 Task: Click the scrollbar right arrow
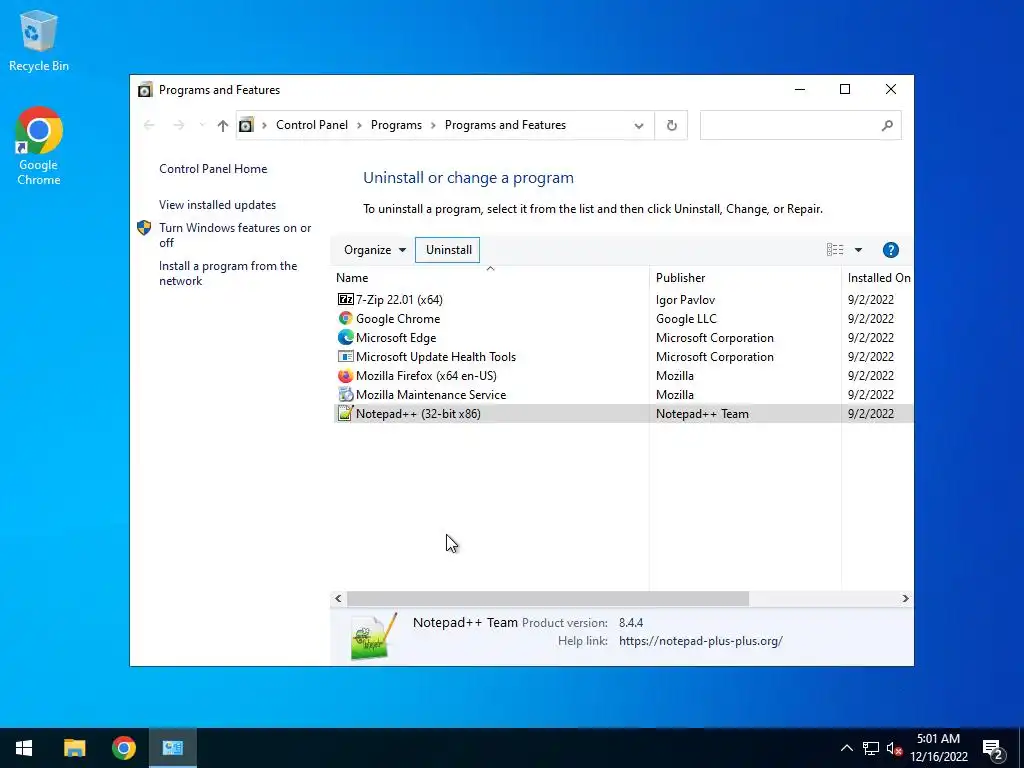tap(905, 598)
